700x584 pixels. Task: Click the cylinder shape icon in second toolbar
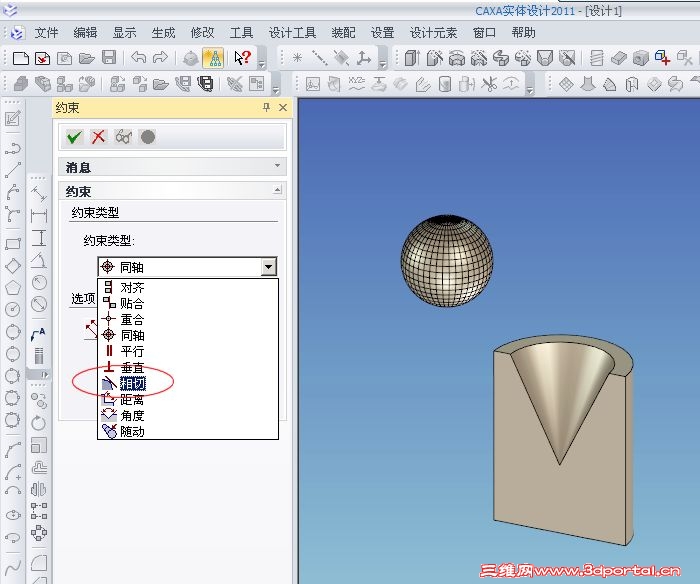point(445,84)
